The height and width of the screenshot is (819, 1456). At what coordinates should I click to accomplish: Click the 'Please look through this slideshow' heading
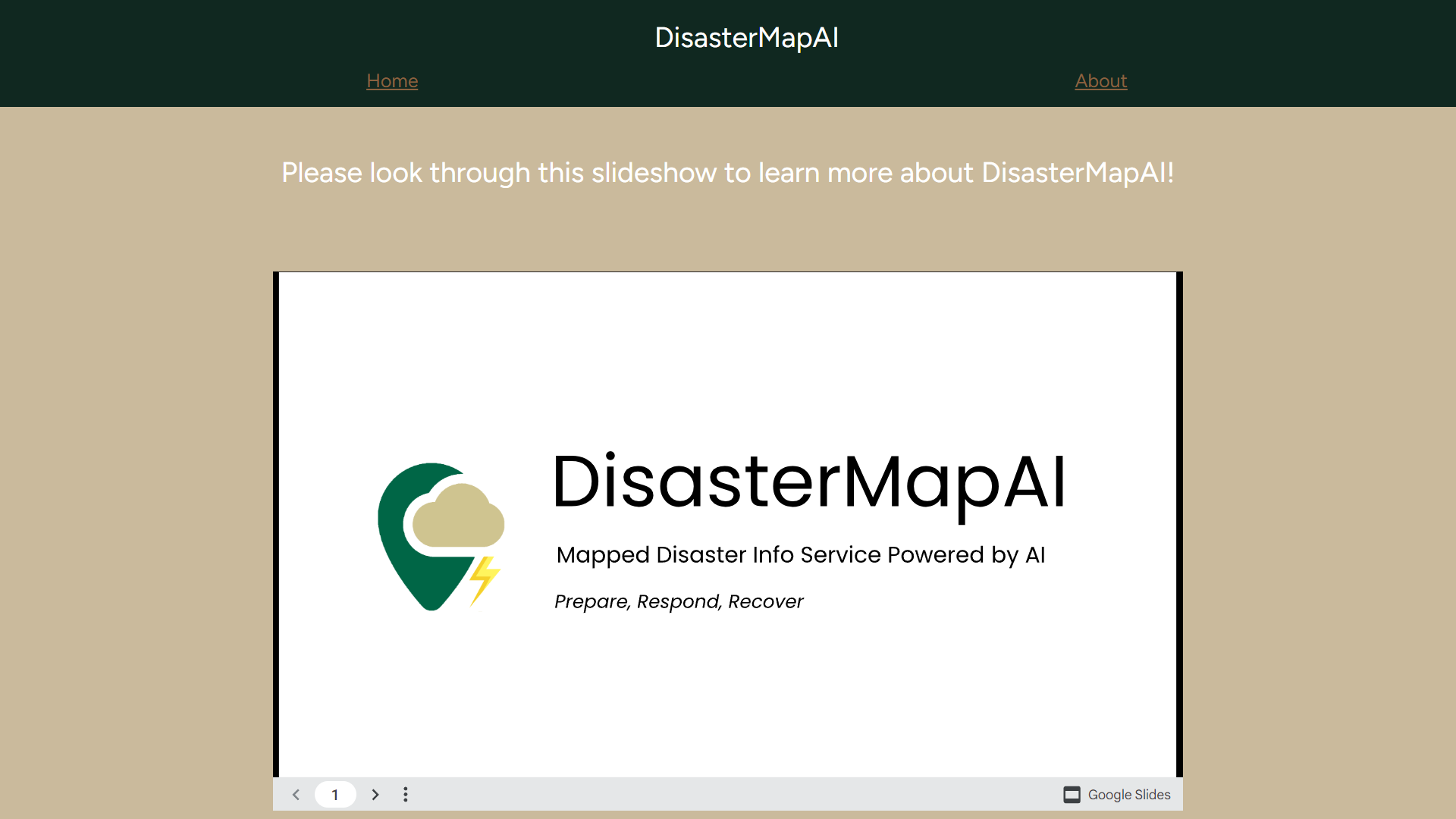727,173
